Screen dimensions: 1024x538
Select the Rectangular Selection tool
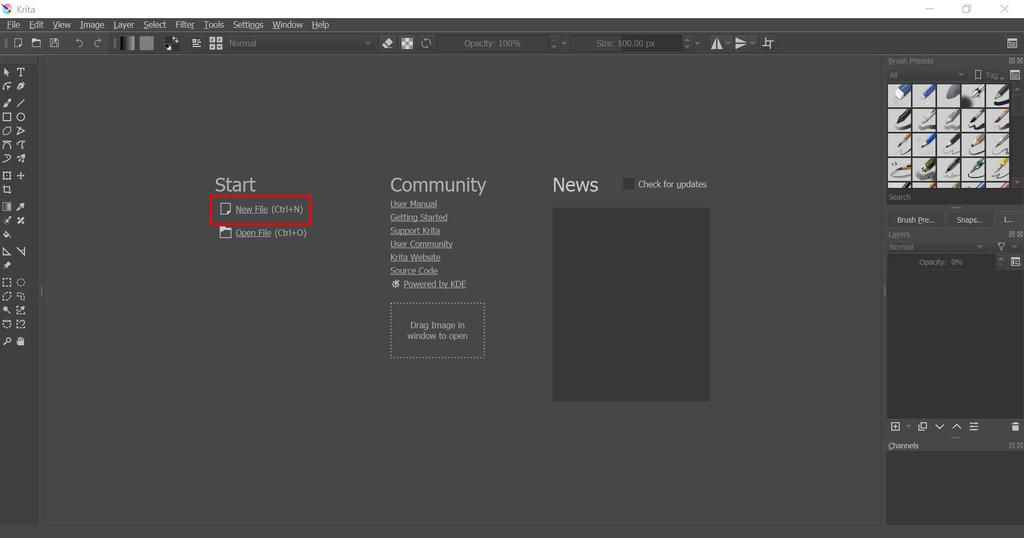click(x=7, y=283)
